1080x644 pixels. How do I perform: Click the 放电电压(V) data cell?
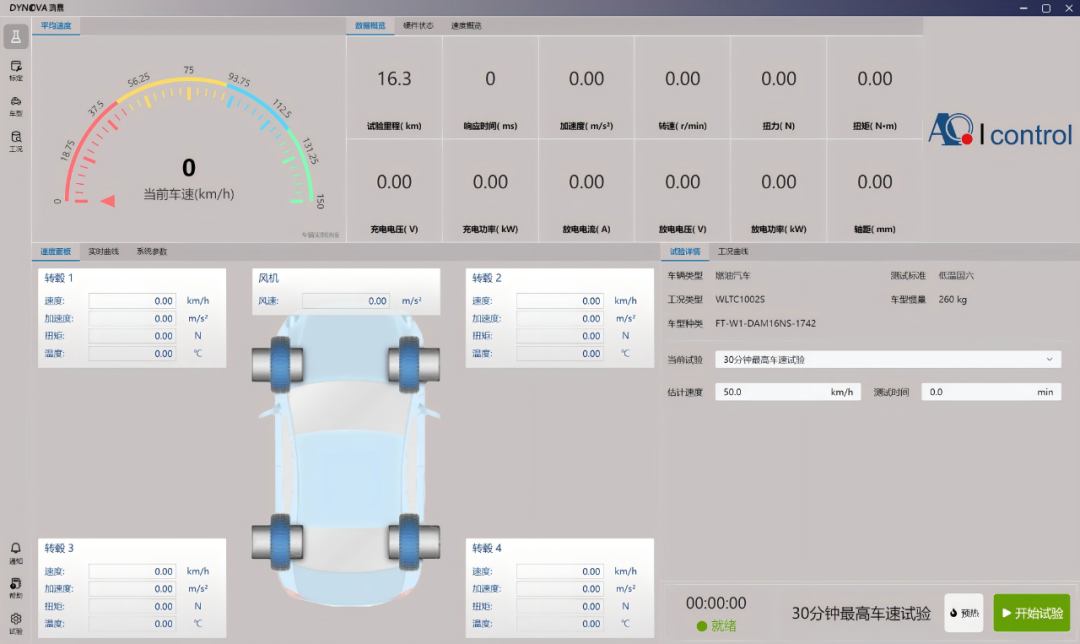tap(683, 191)
